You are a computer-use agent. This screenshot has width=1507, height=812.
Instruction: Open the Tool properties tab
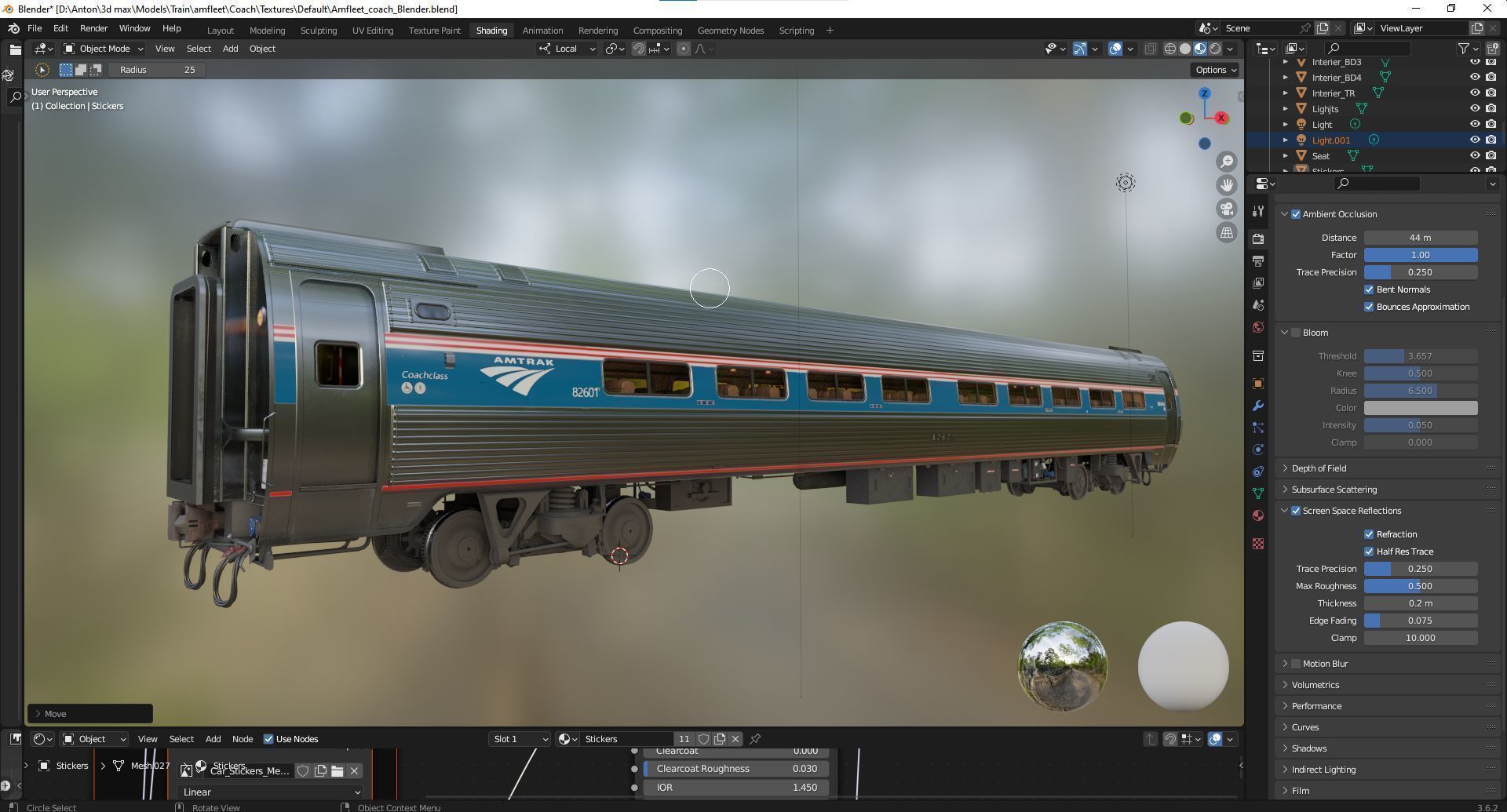(x=1258, y=211)
